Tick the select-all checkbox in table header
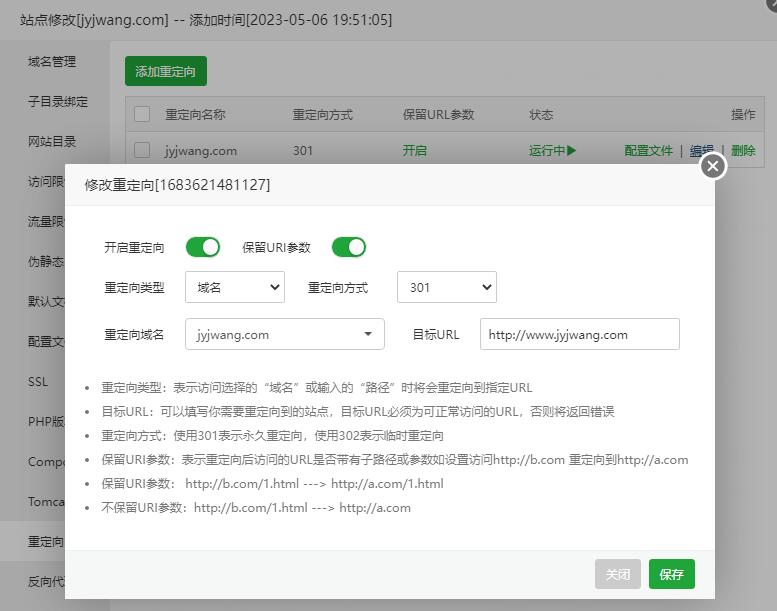 click(x=142, y=114)
